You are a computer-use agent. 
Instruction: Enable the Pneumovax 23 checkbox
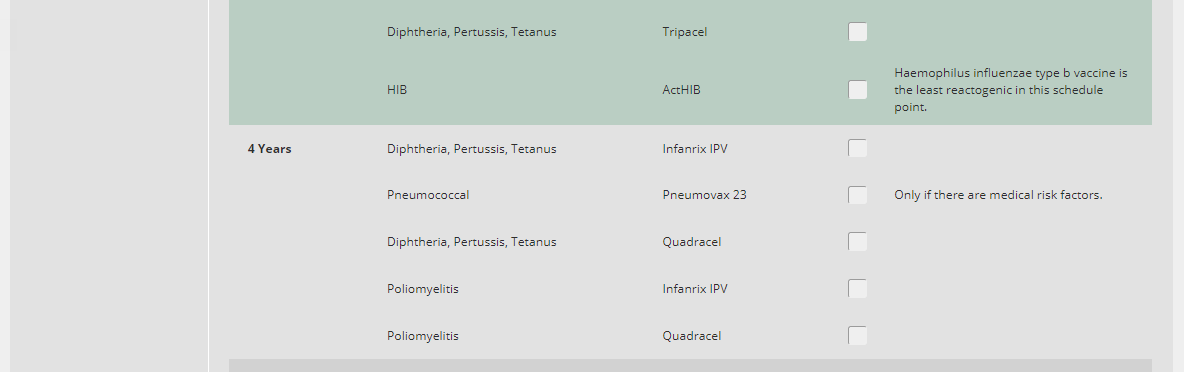click(857, 195)
